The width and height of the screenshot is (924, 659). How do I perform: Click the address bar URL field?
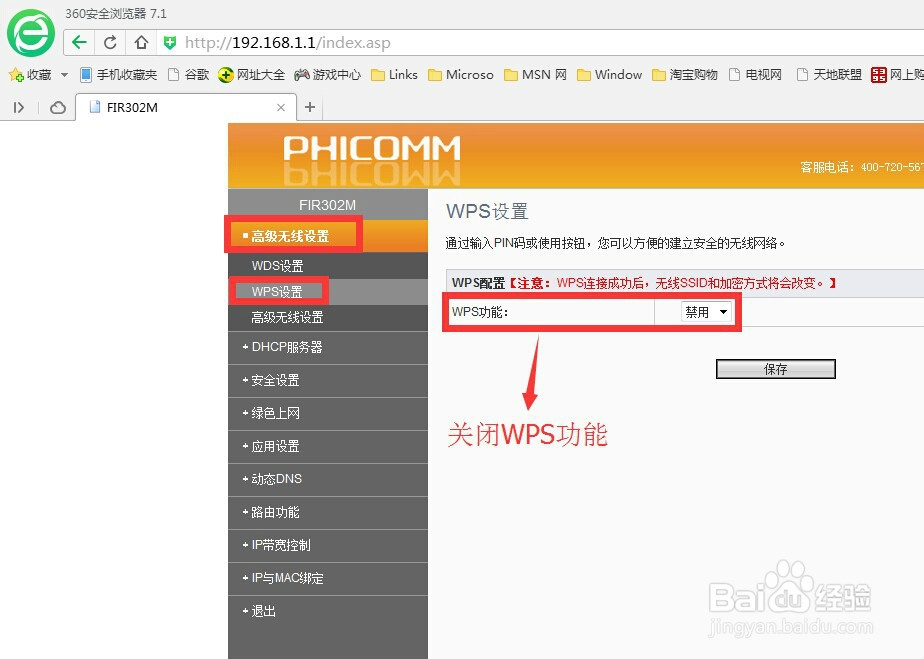300,42
